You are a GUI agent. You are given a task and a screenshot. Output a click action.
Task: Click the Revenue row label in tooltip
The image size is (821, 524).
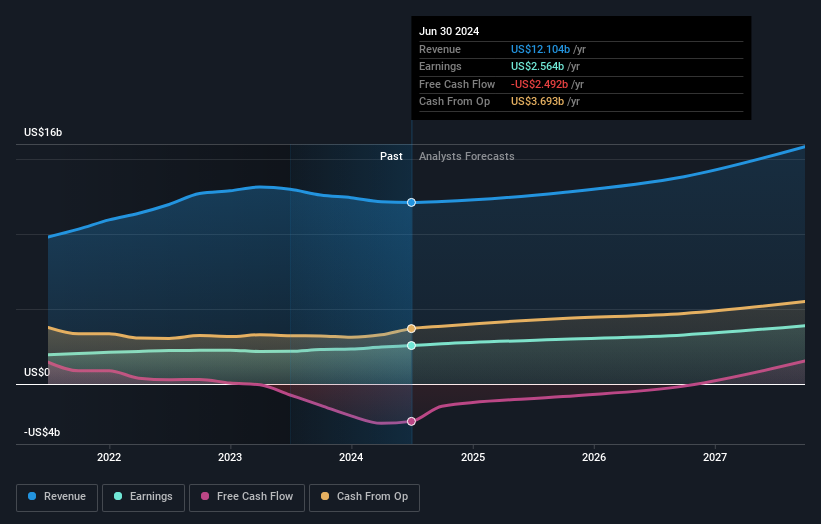(x=440, y=49)
